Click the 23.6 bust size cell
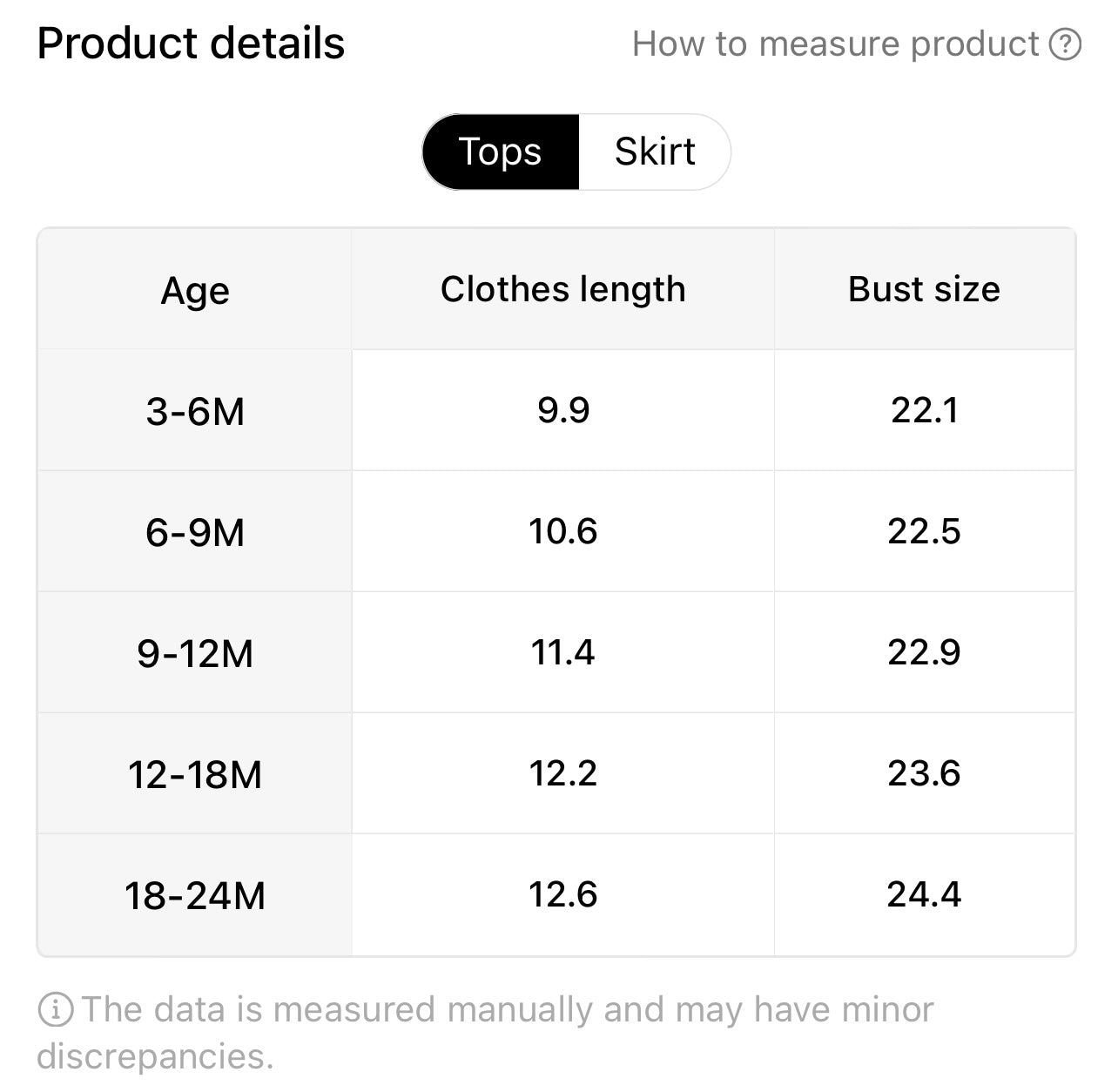 [925, 773]
